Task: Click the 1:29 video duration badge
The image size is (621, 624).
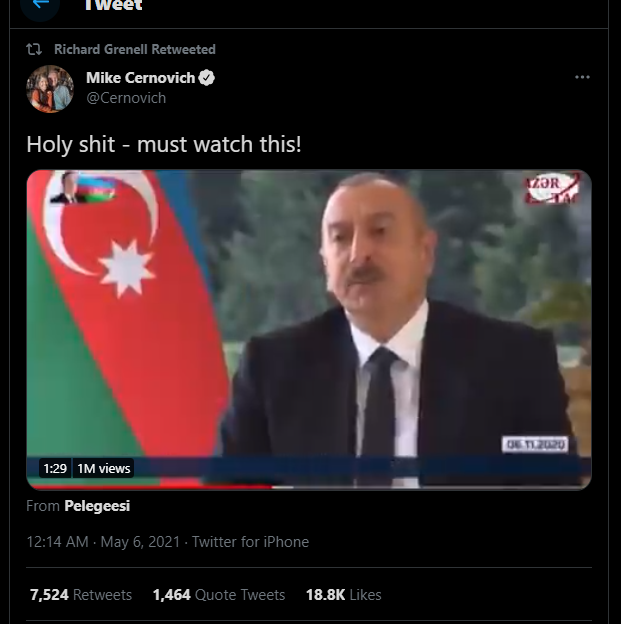Action: tap(55, 468)
